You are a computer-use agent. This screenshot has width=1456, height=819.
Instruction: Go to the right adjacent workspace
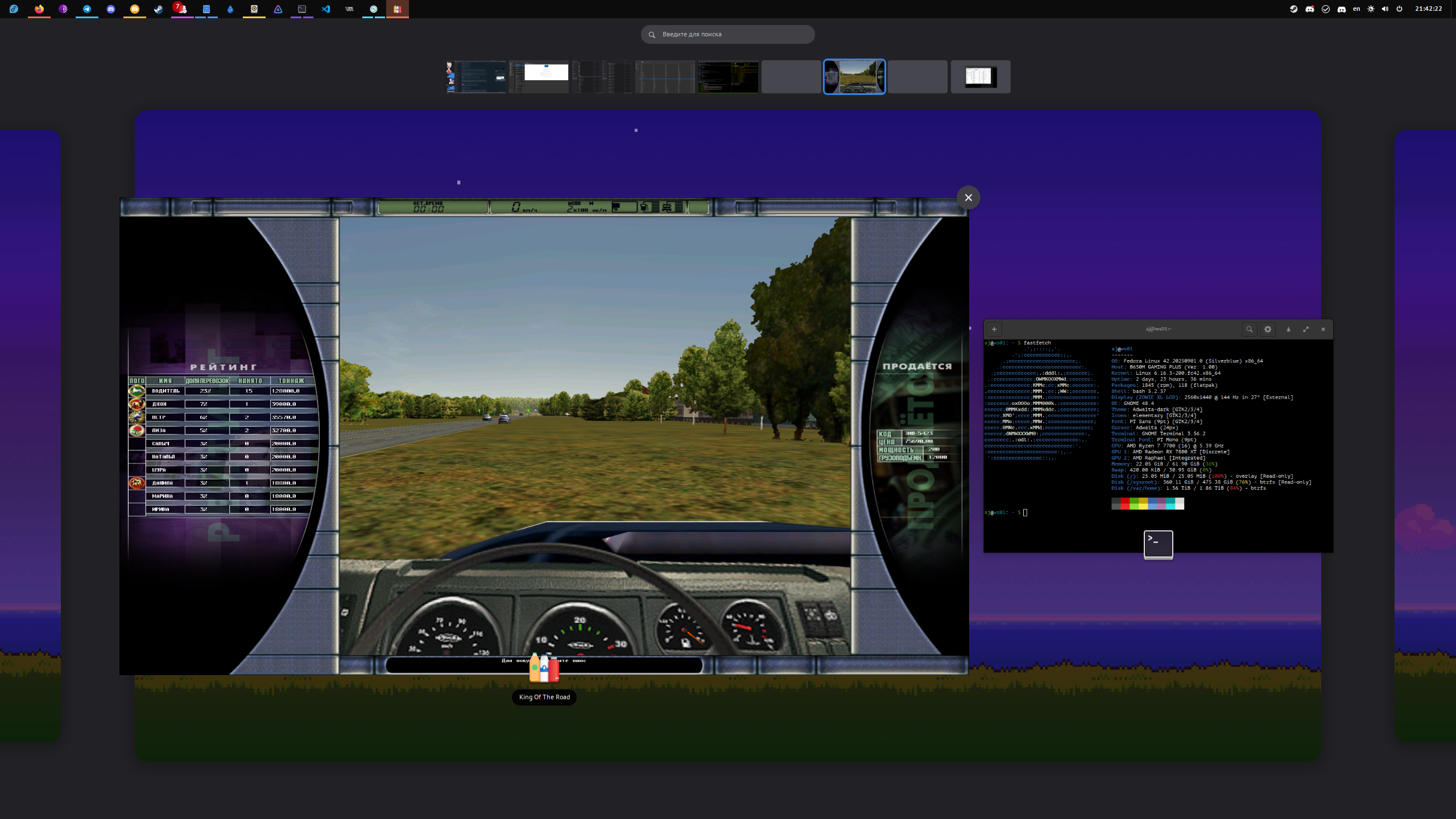coord(1425,435)
